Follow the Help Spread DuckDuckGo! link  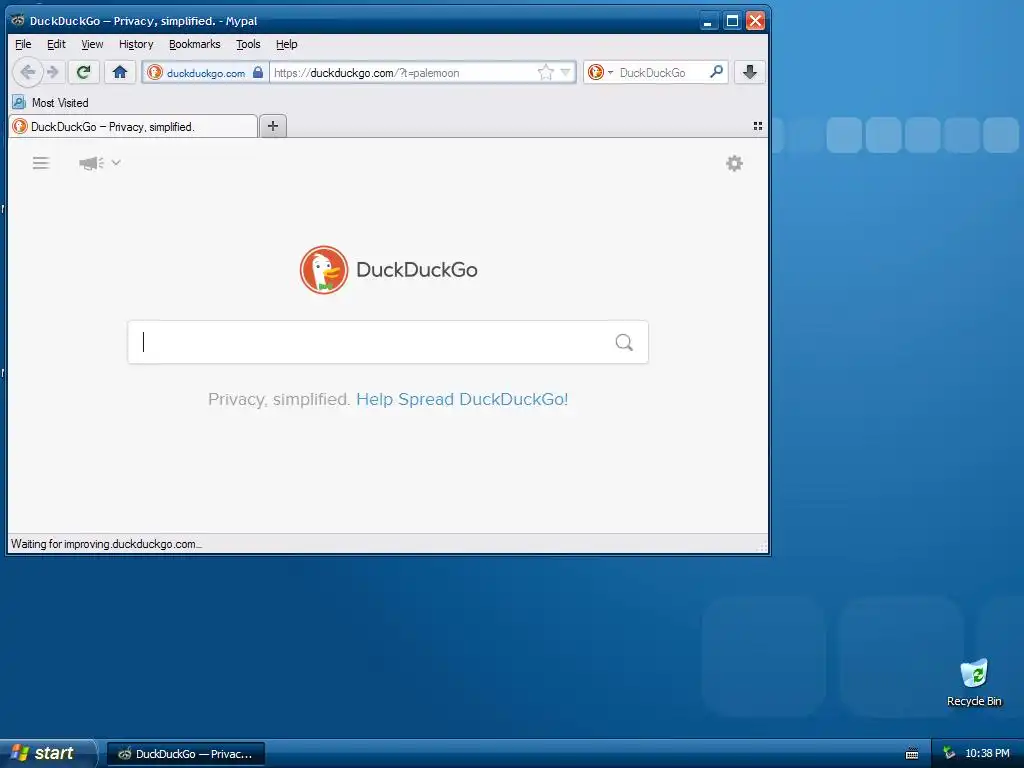(x=462, y=399)
